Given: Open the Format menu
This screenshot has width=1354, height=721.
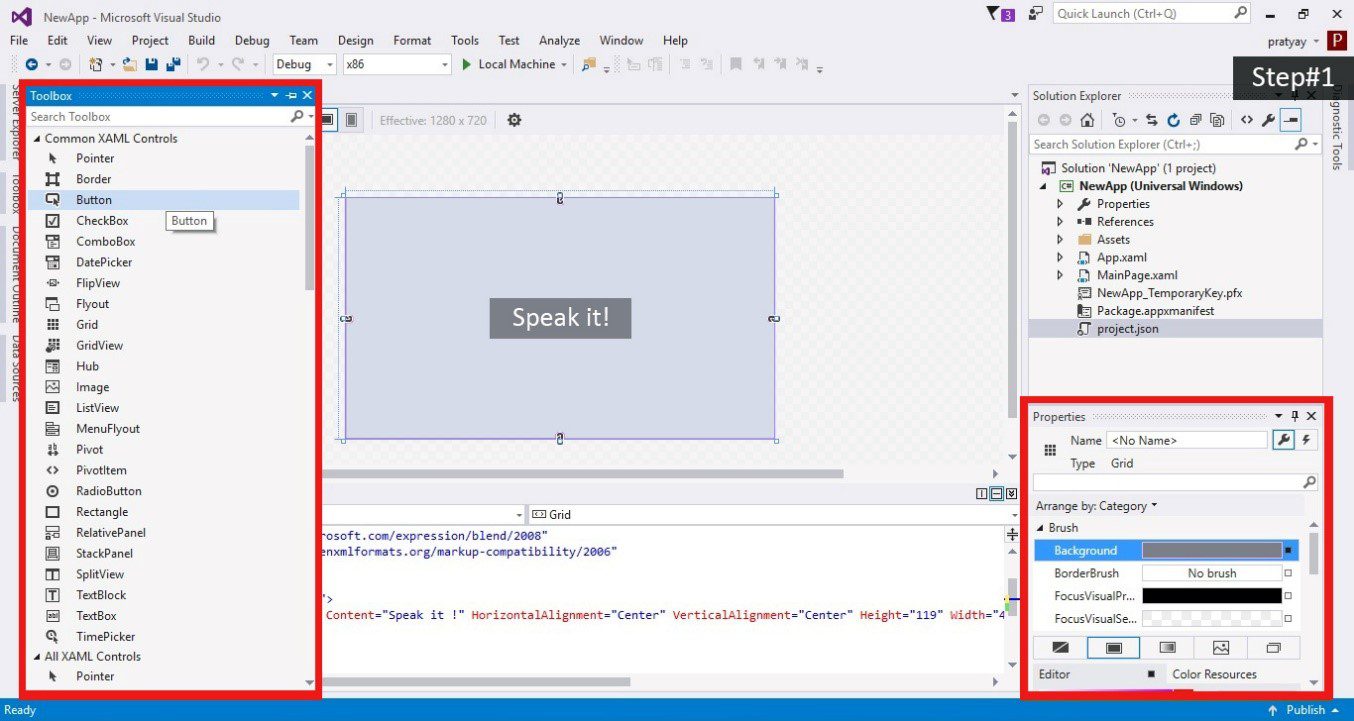Looking at the screenshot, I should 412,40.
